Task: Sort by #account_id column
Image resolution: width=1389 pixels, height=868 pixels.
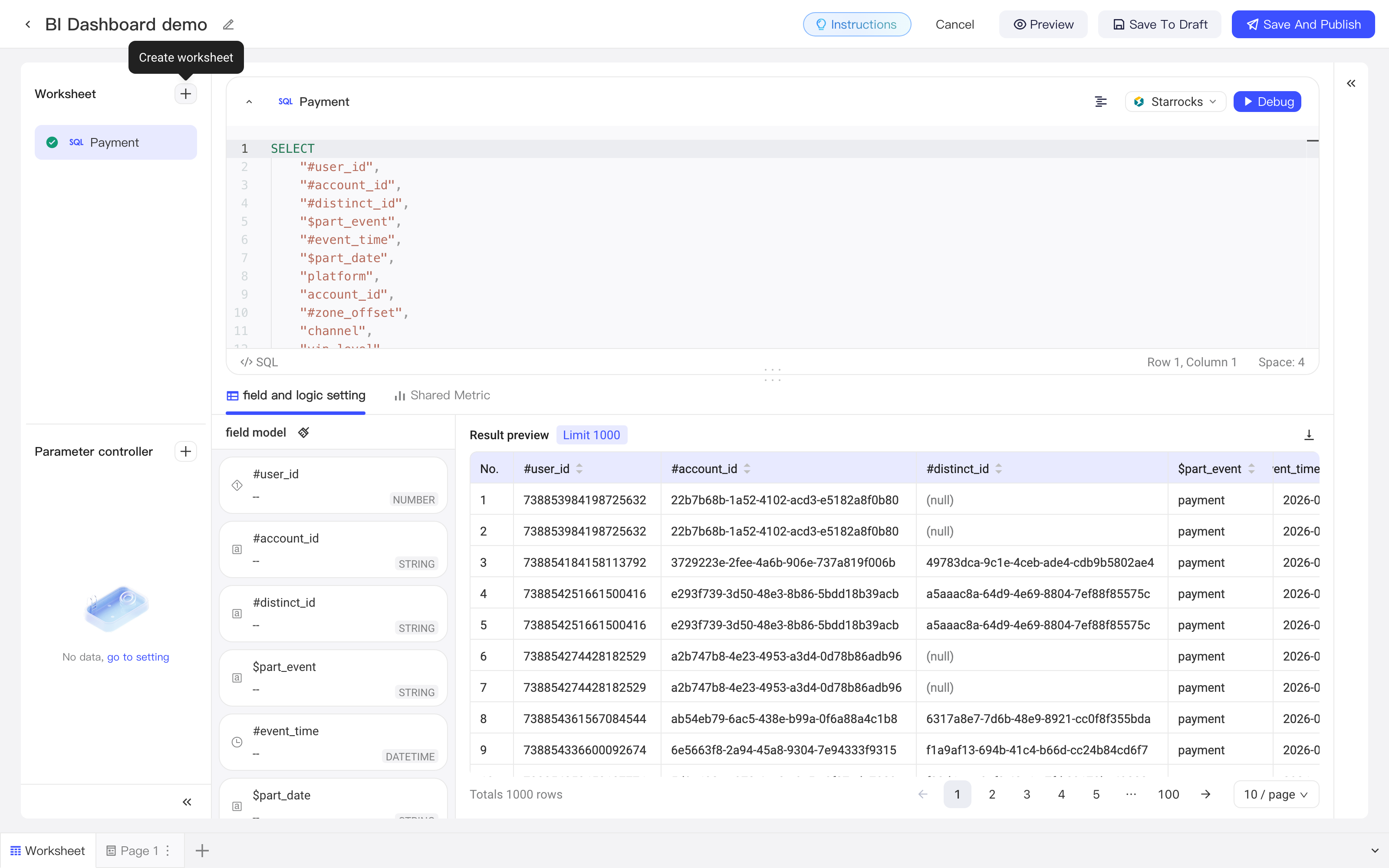Action: 747,469
